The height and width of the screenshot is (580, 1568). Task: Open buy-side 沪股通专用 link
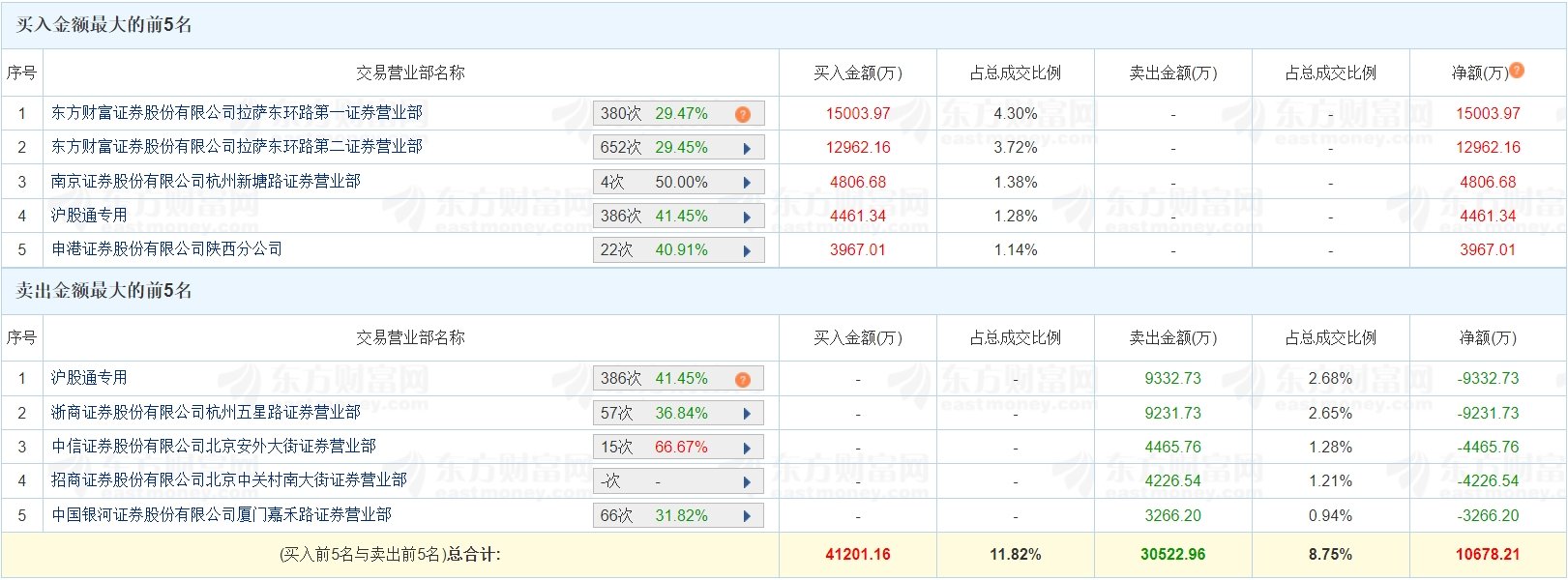click(x=89, y=215)
